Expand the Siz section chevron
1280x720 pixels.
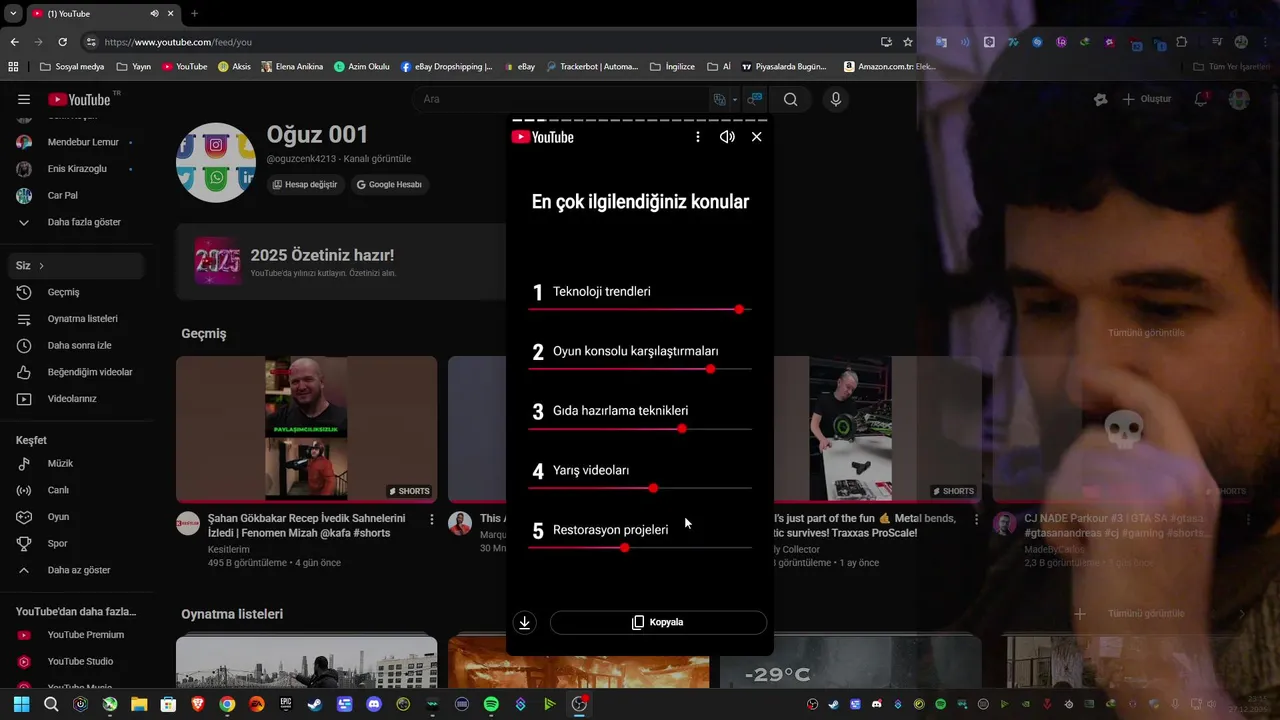pos(41,266)
